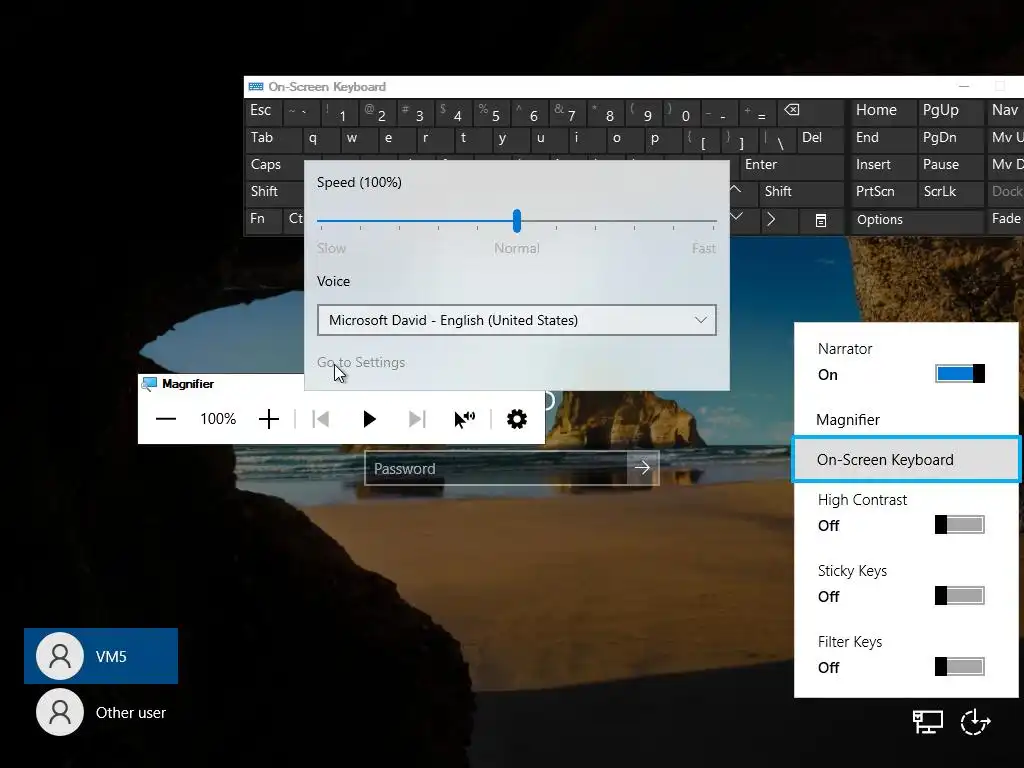Tap the left Shift key
The image size is (1024, 768).
[x=274, y=192]
